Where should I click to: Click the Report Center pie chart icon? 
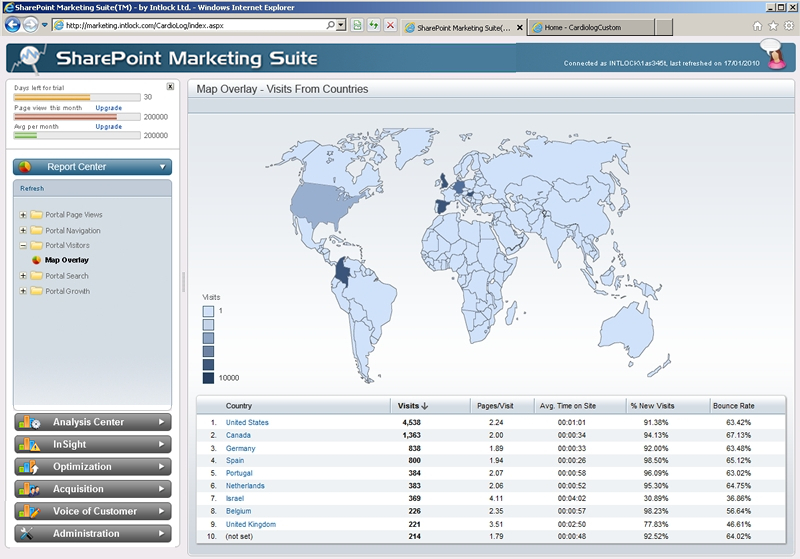click(x=25, y=167)
